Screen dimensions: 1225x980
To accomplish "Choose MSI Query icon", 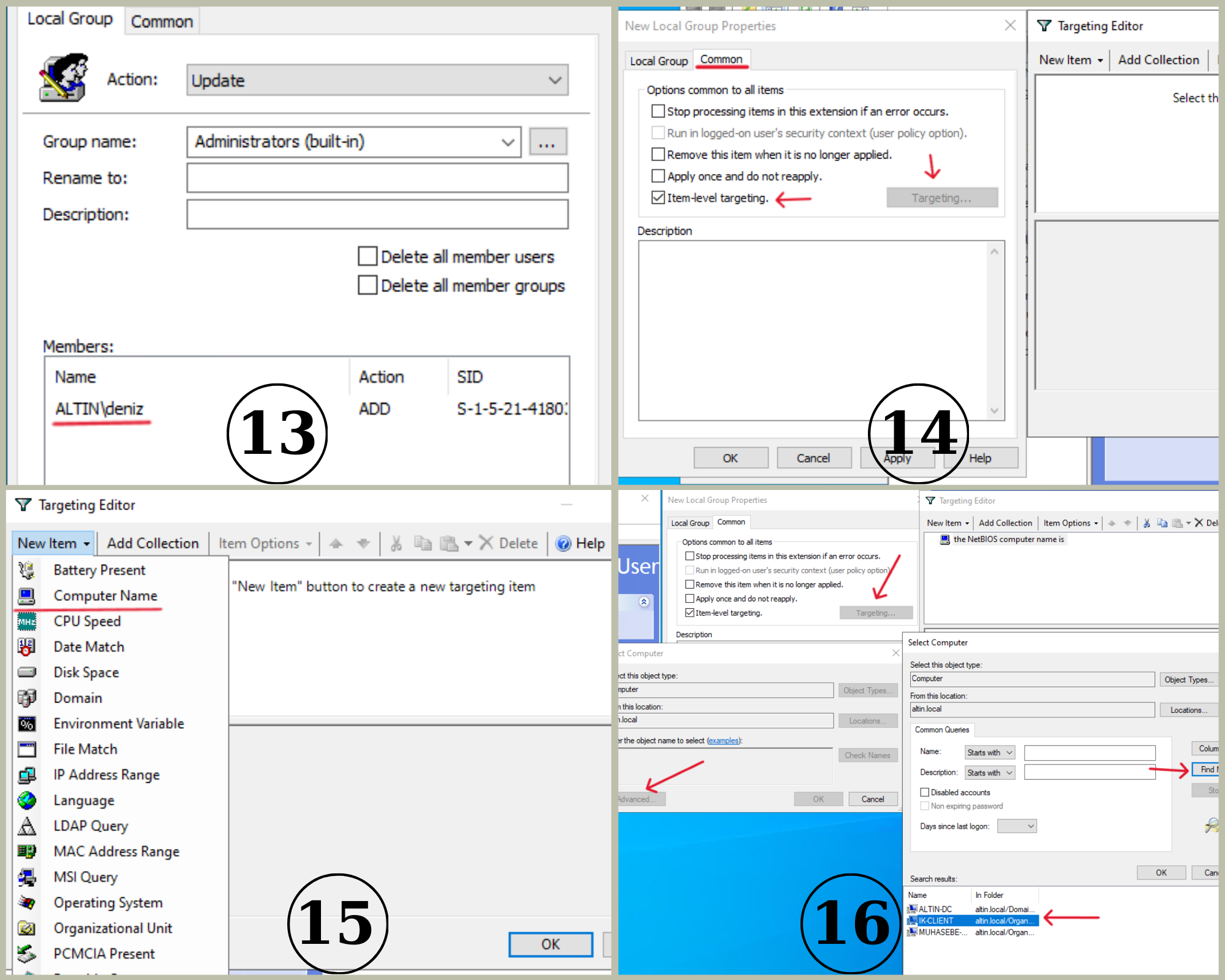I will [x=26, y=877].
